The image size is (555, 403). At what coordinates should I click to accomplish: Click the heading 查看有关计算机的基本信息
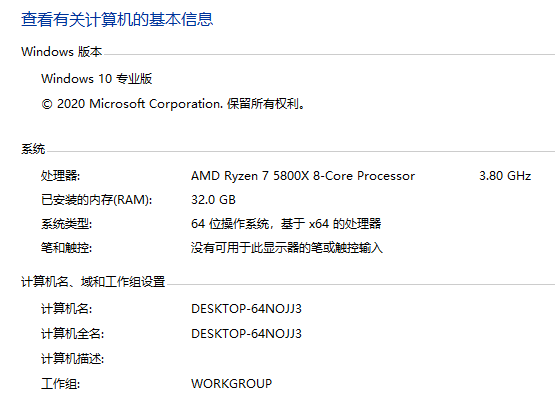[117, 19]
